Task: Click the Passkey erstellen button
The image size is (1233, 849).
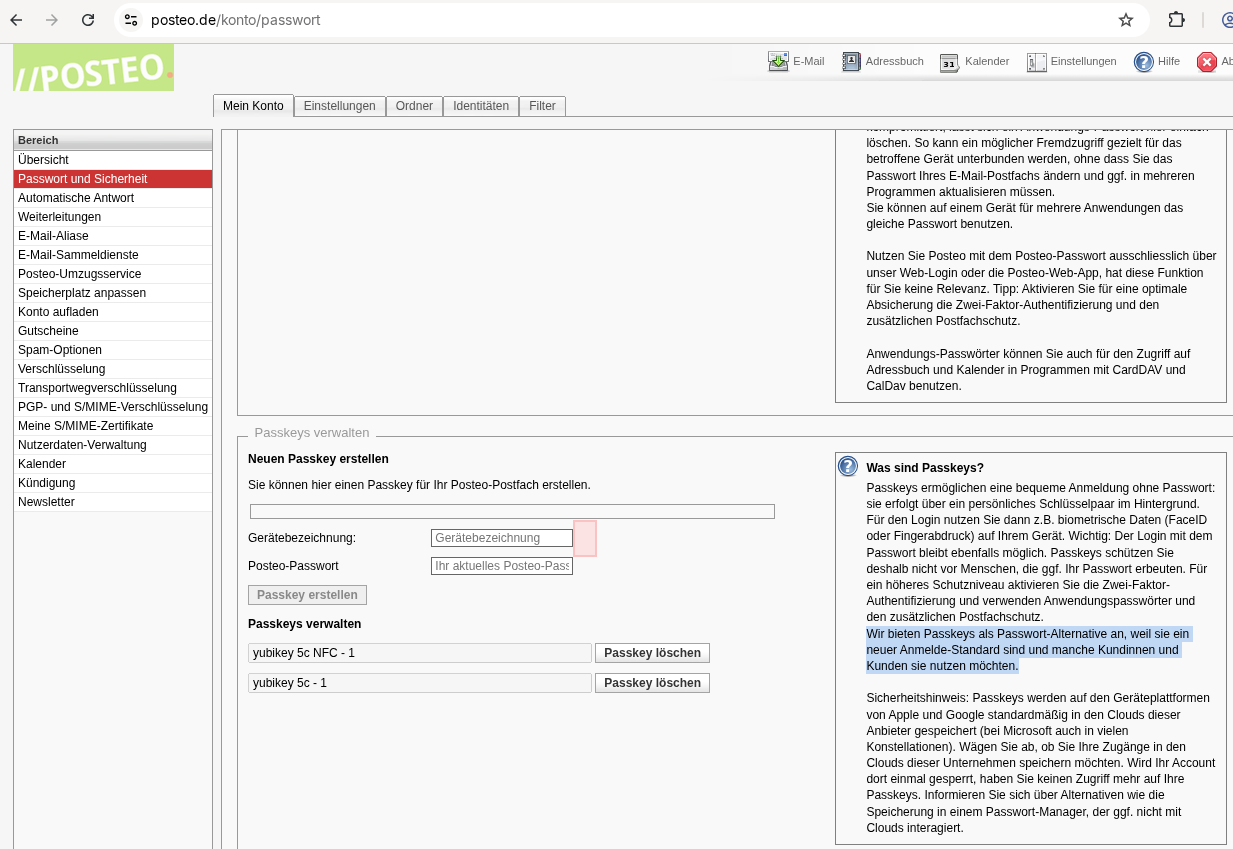Action: 307,595
